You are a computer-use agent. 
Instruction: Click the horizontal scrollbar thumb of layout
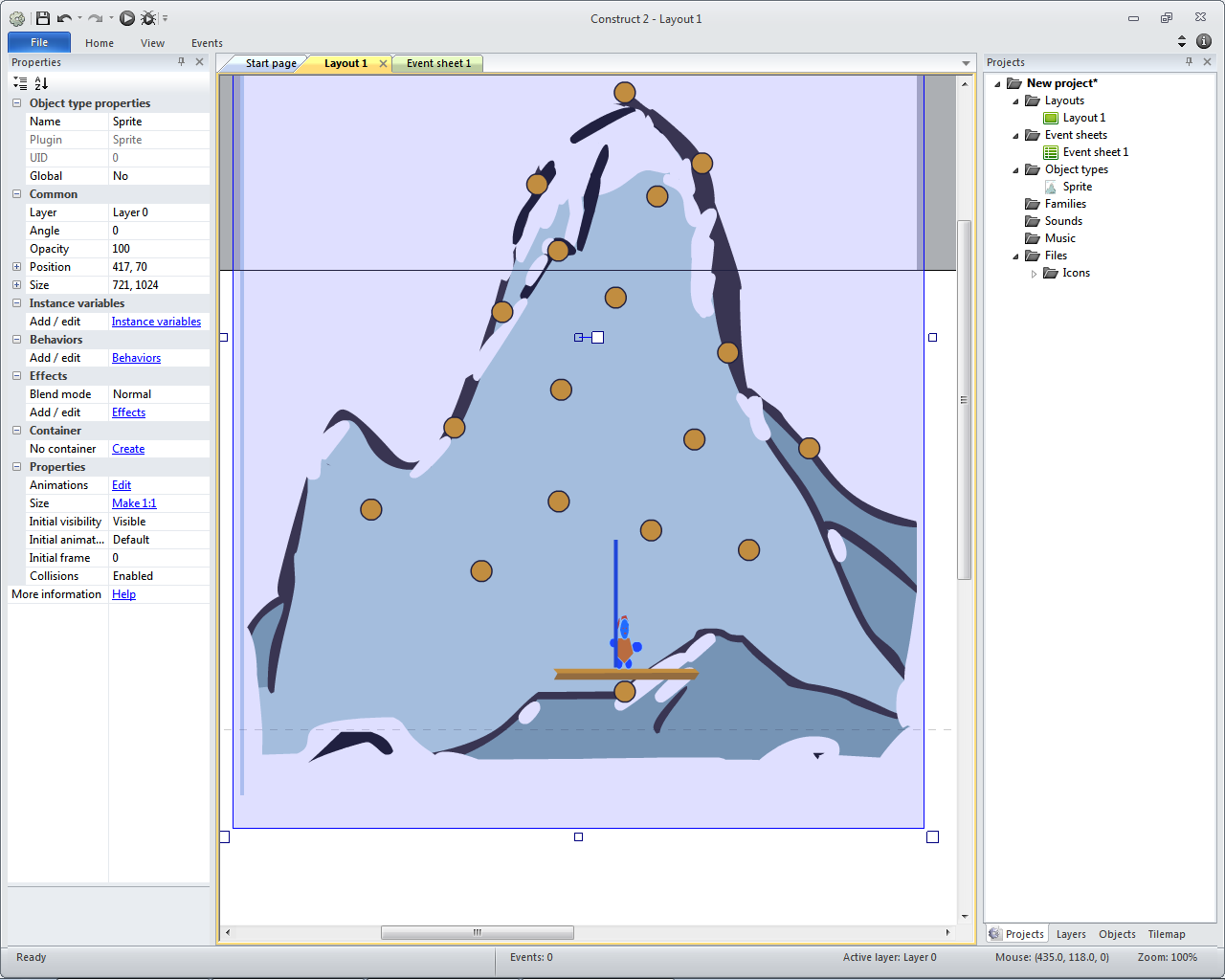point(477,932)
